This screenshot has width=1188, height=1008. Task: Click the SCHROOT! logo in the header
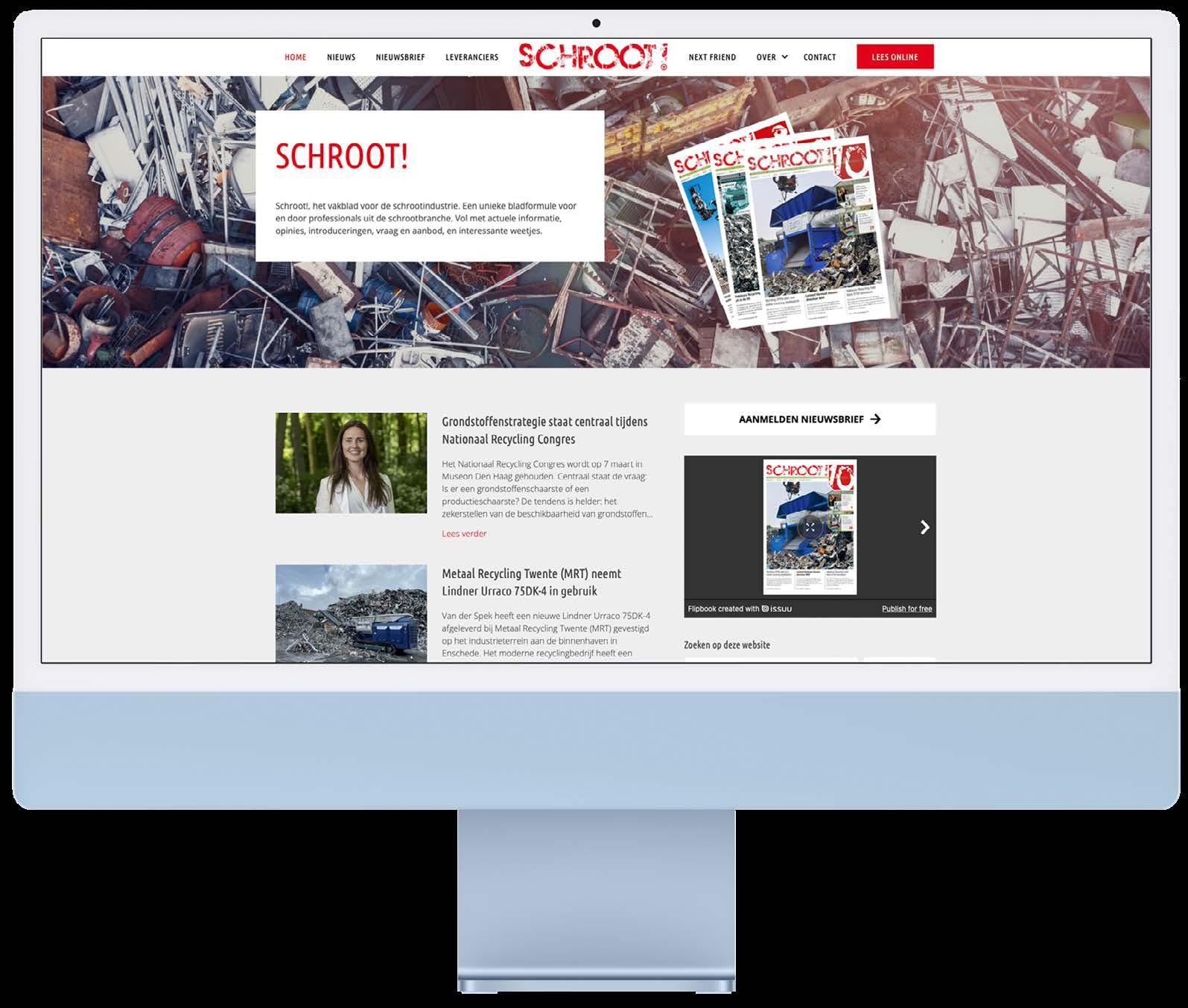click(x=593, y=57)
